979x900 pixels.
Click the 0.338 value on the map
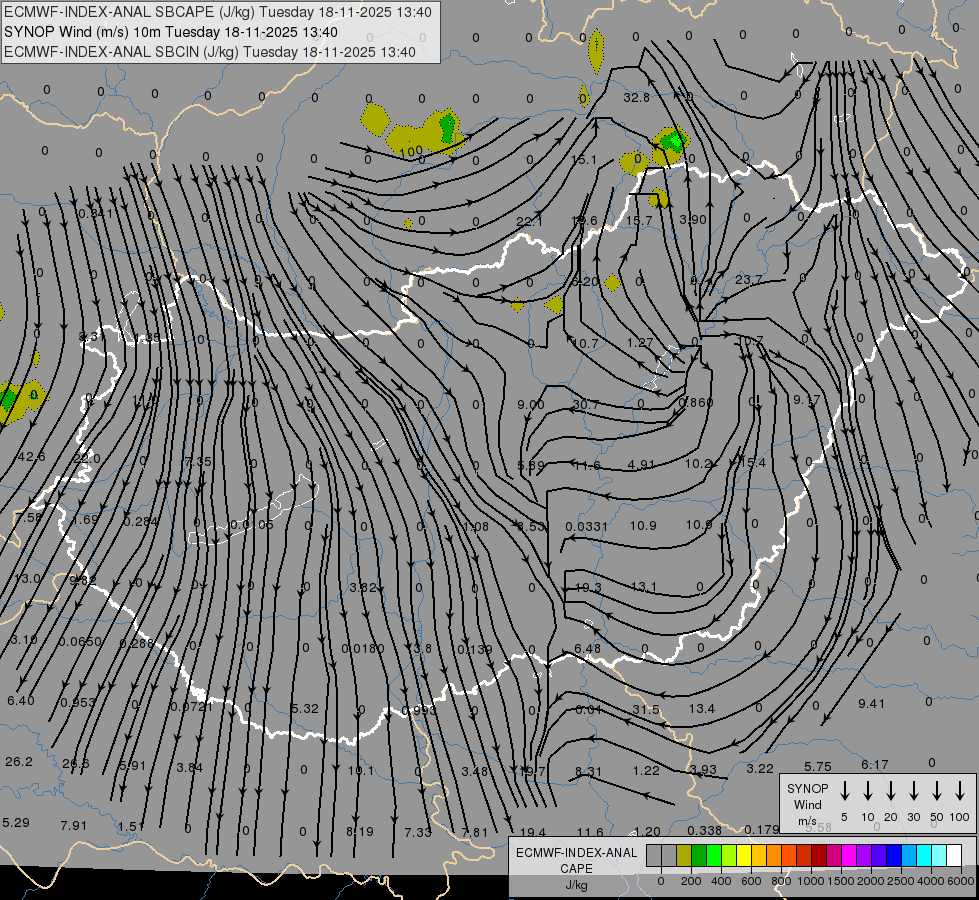click(704, 830)
